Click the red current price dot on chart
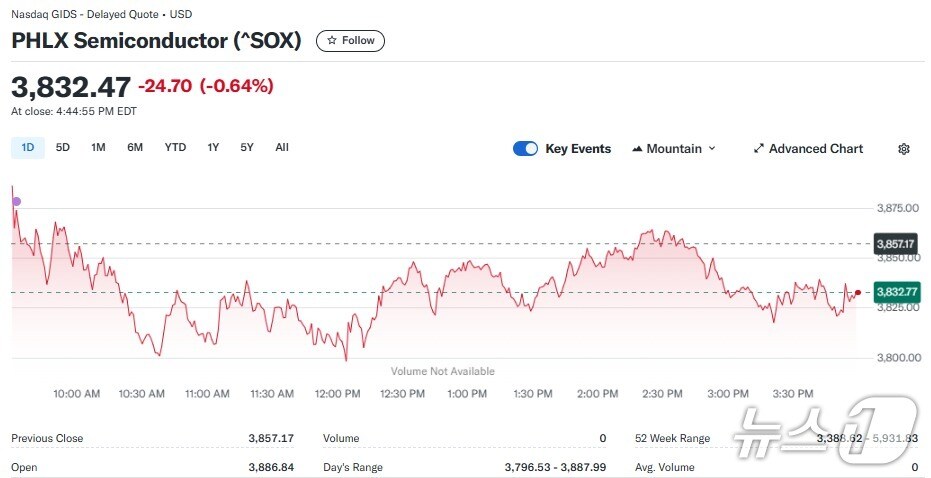The height and width of the screenshot is (478, 931). (x=858, y=292)
